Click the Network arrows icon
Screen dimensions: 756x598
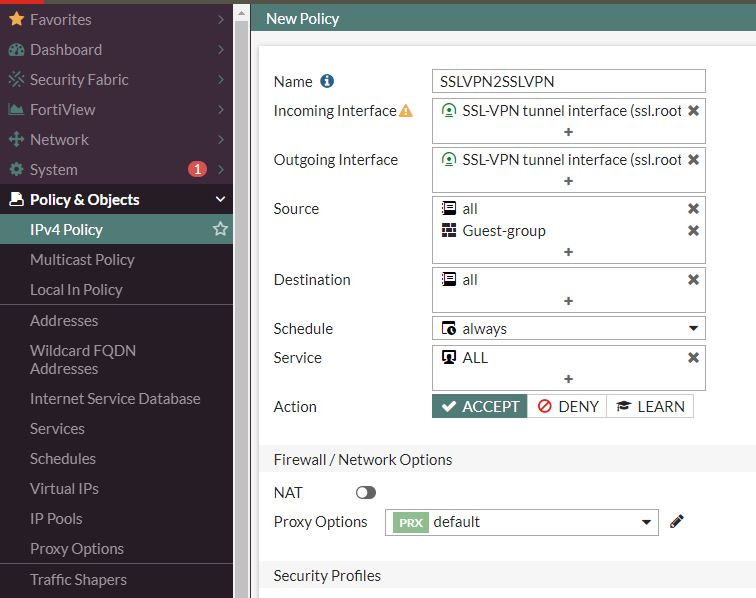point(16,140)
